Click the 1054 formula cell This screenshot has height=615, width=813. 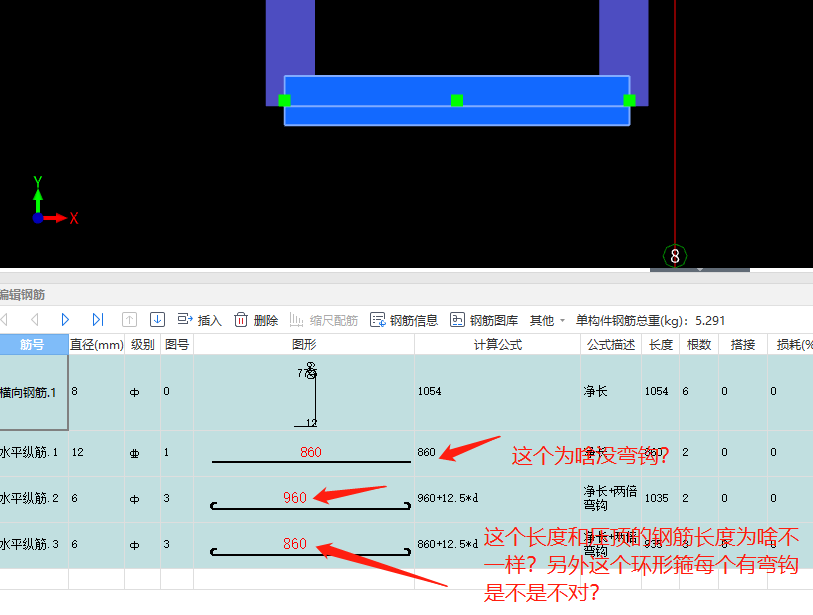497,392
